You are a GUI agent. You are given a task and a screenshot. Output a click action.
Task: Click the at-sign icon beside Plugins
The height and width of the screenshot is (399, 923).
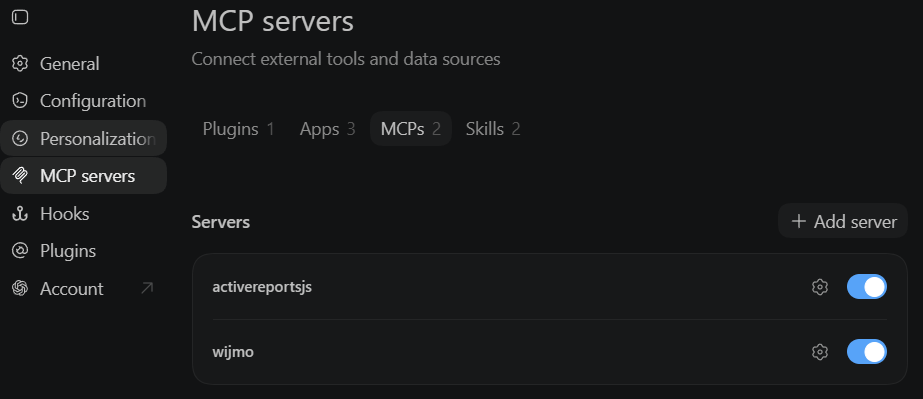pyautogui.click(x=20, y=251)
